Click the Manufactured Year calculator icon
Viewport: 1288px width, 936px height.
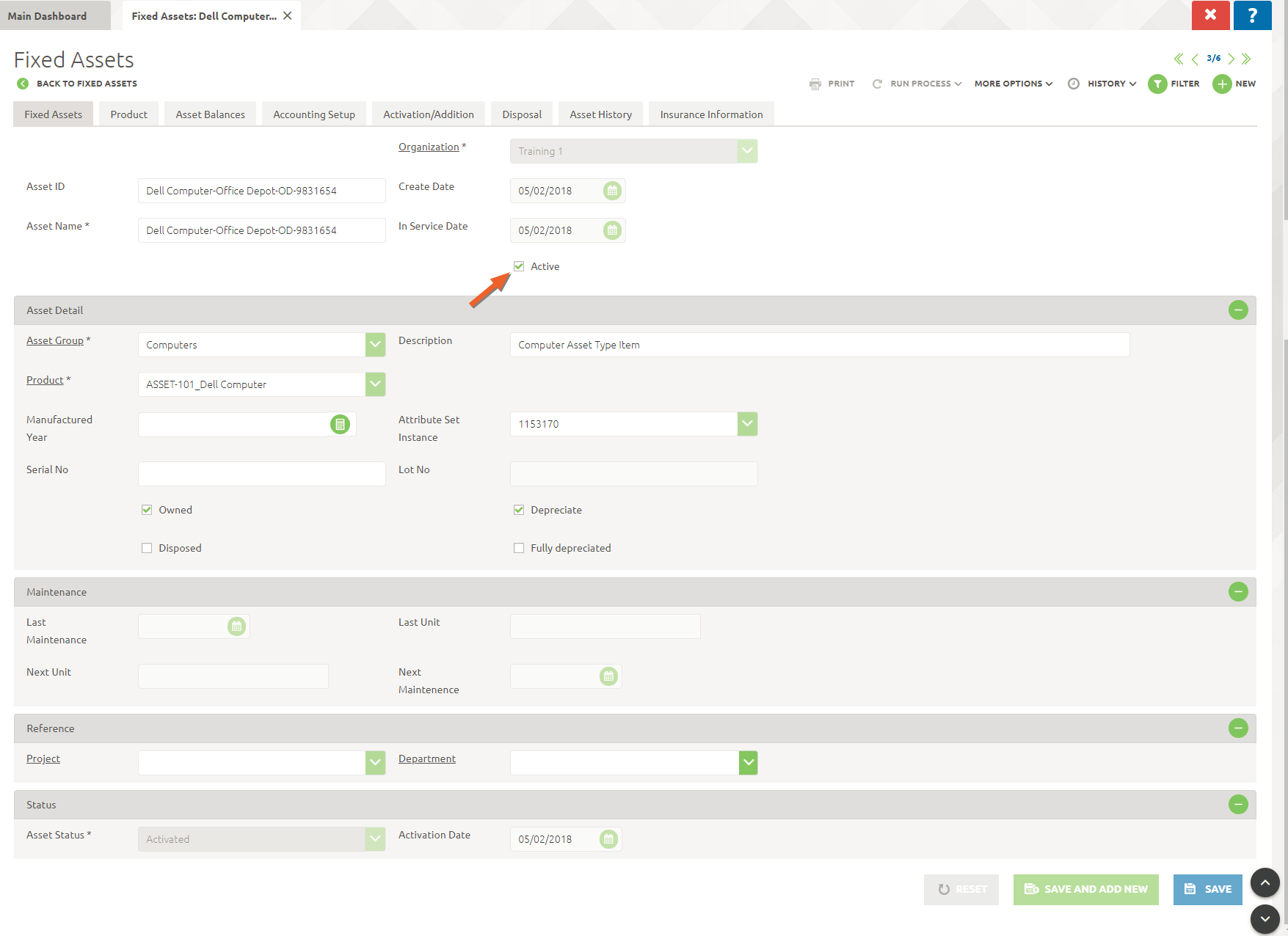pos(340,424)
